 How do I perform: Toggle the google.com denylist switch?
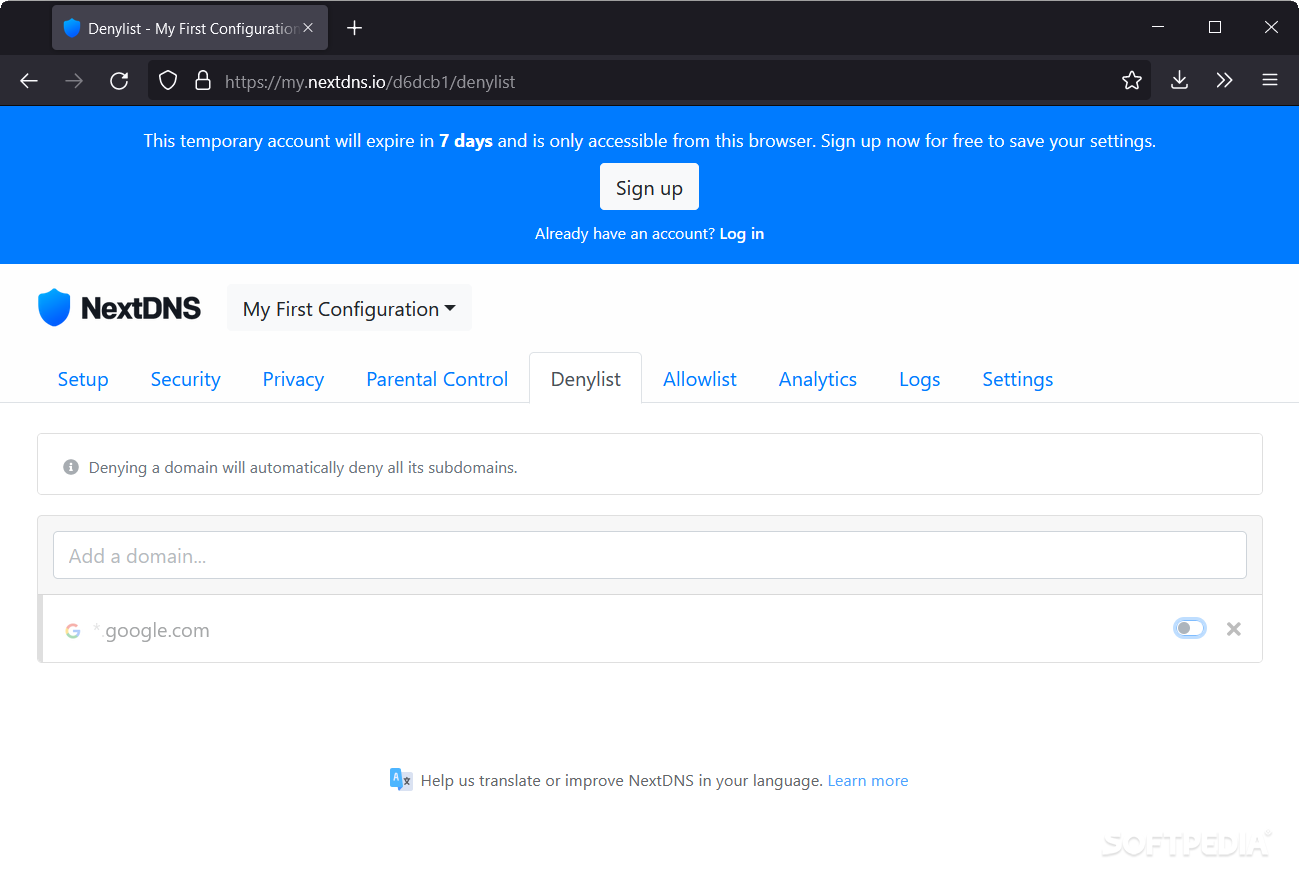click(1189, 628)
